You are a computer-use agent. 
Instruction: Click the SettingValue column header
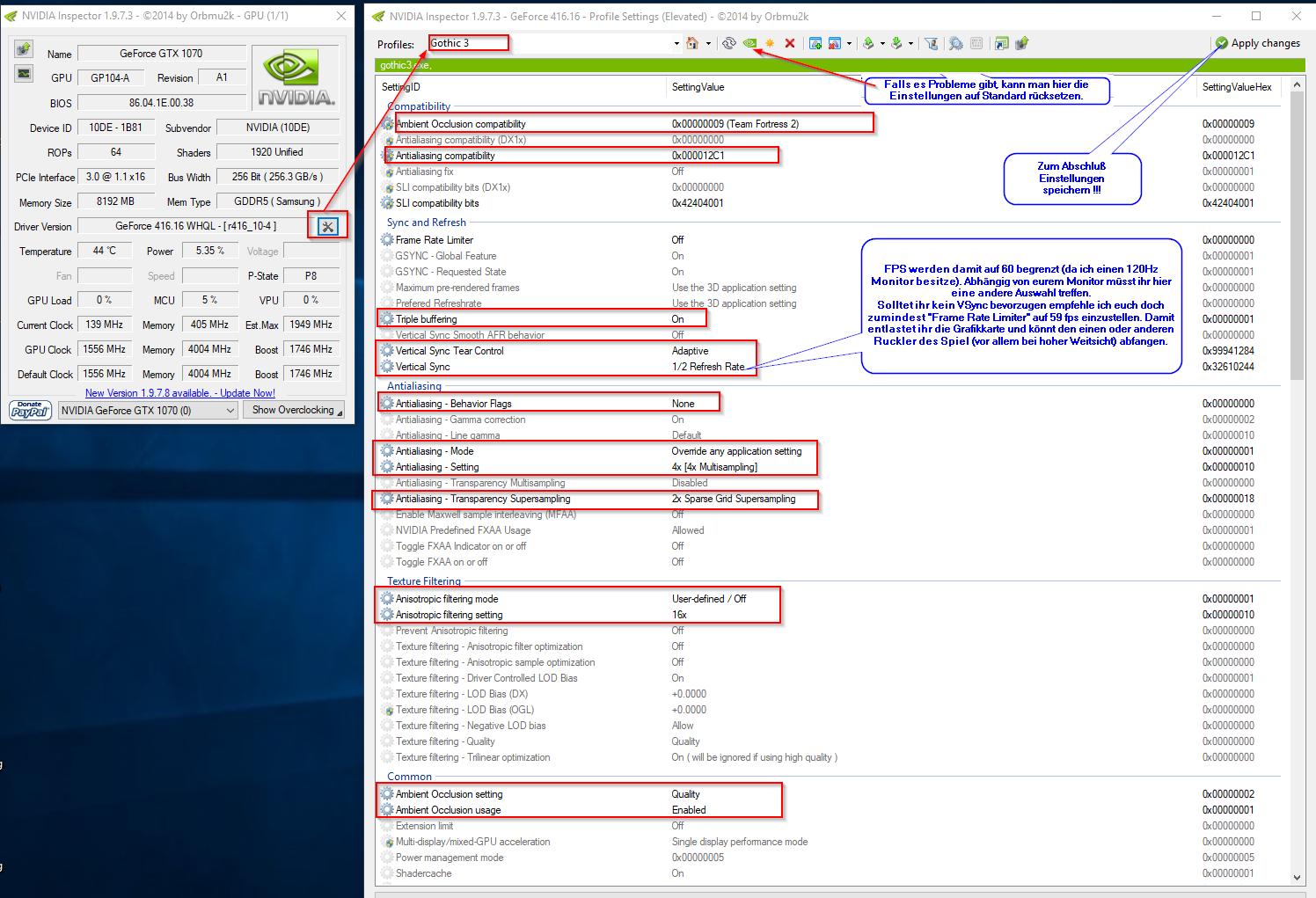tap(698, 87)
